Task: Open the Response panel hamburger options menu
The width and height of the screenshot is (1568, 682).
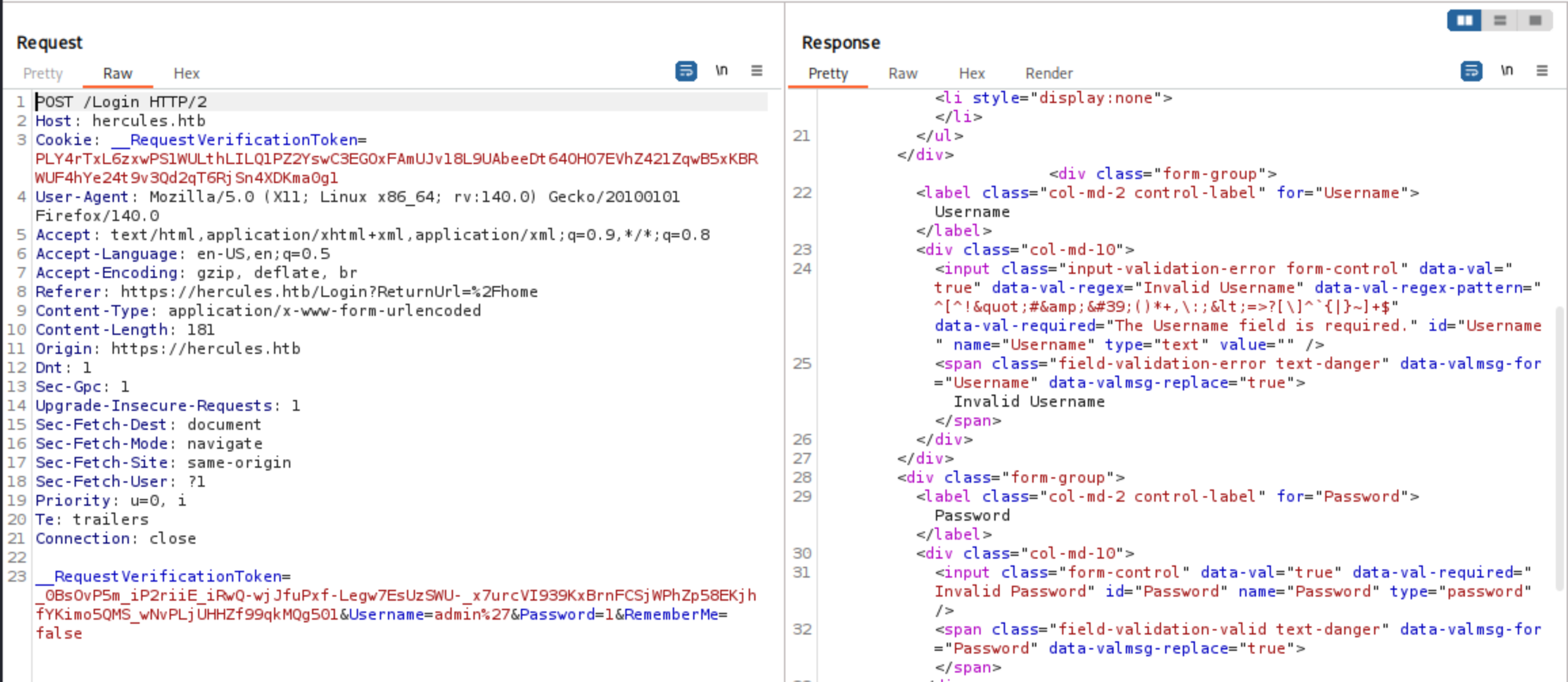Action: tap(1542, 71)
